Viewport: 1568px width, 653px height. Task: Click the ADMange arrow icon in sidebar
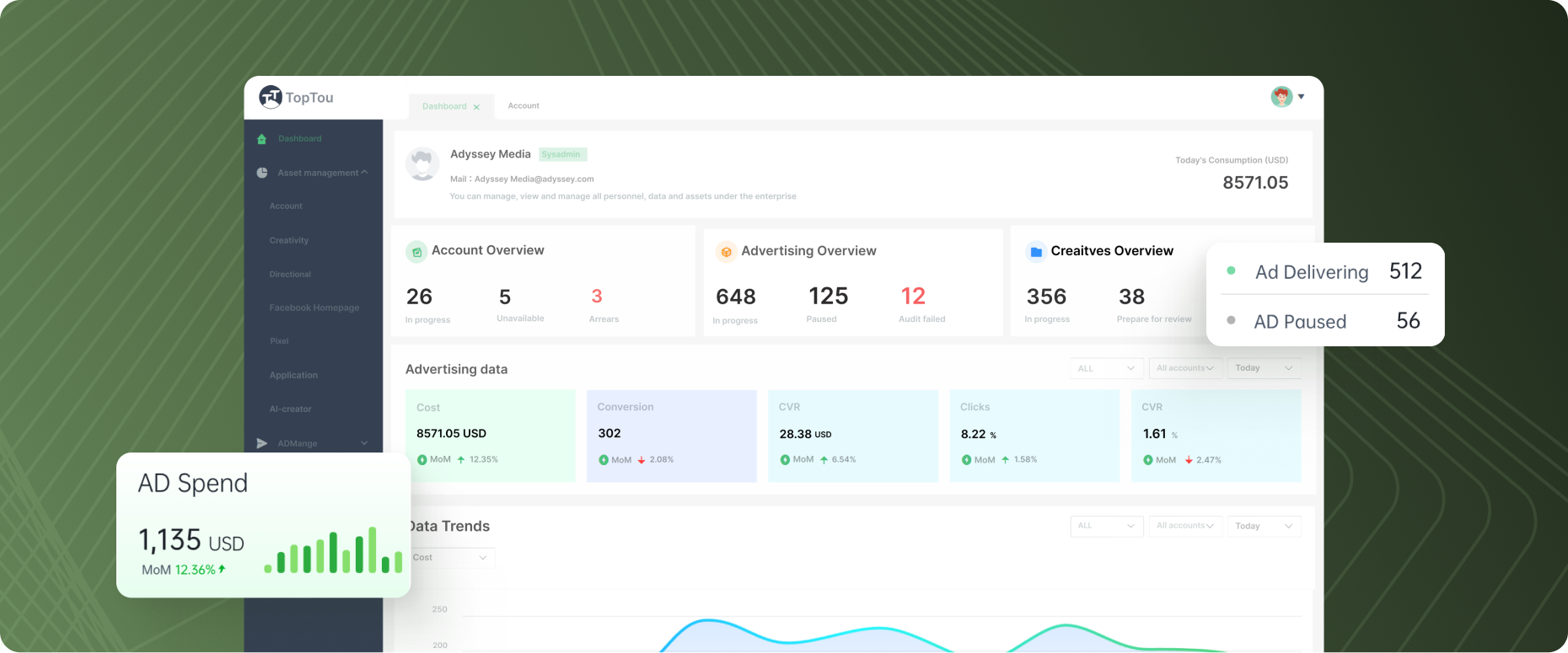[x=262, y=443]
